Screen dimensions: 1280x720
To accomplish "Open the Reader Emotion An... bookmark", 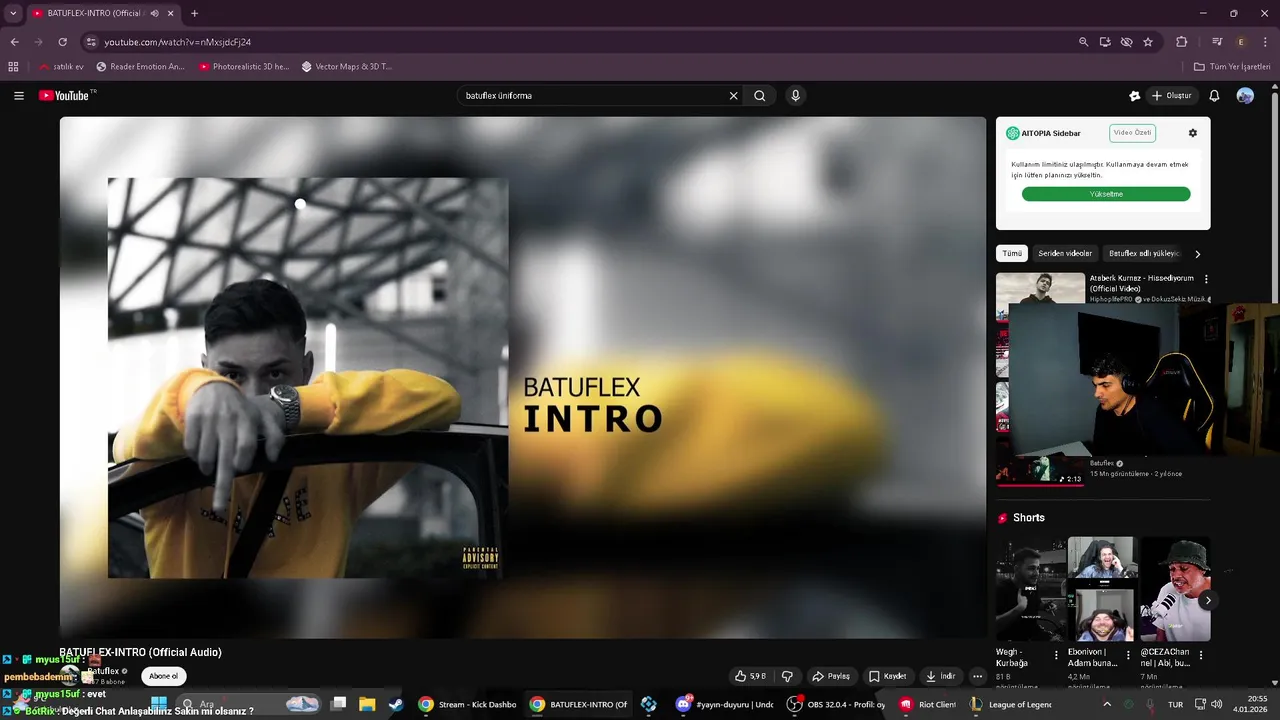I will [141, 67].
